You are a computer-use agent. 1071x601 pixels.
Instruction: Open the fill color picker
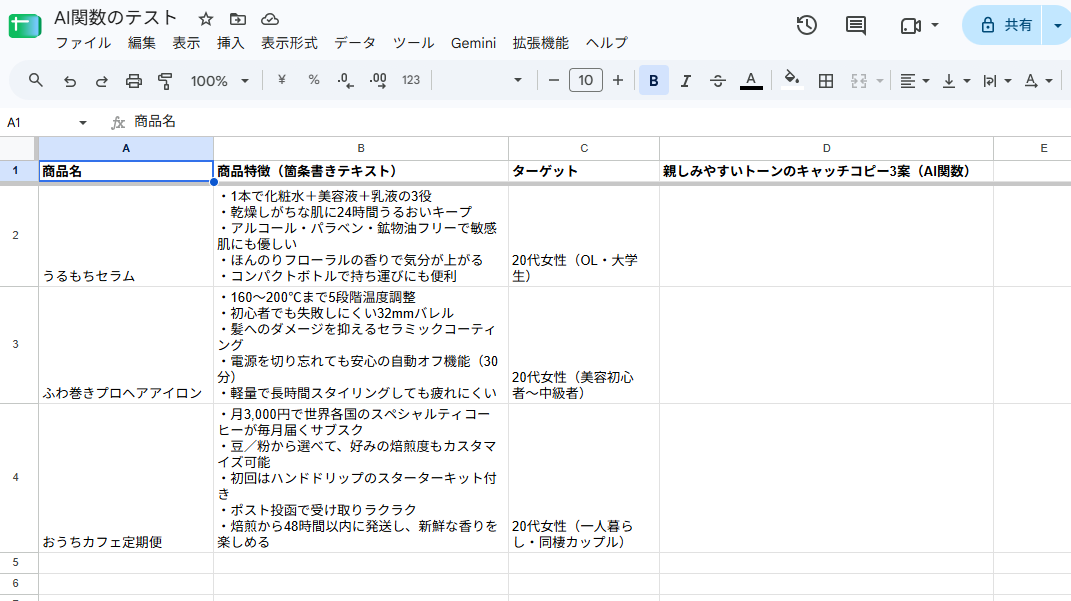(792, 81)
